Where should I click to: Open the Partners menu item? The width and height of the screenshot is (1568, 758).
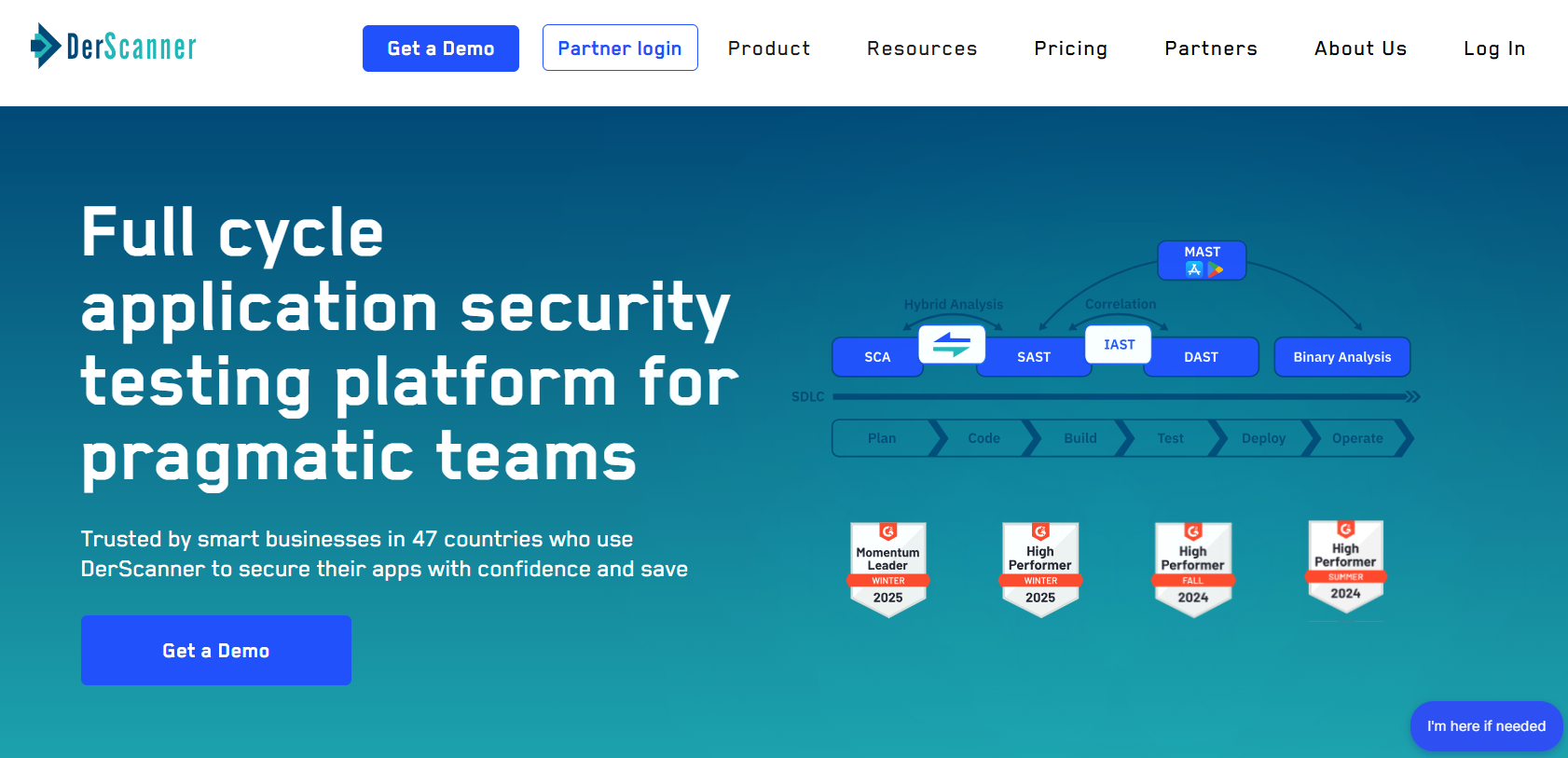[x=1210, y=48]
